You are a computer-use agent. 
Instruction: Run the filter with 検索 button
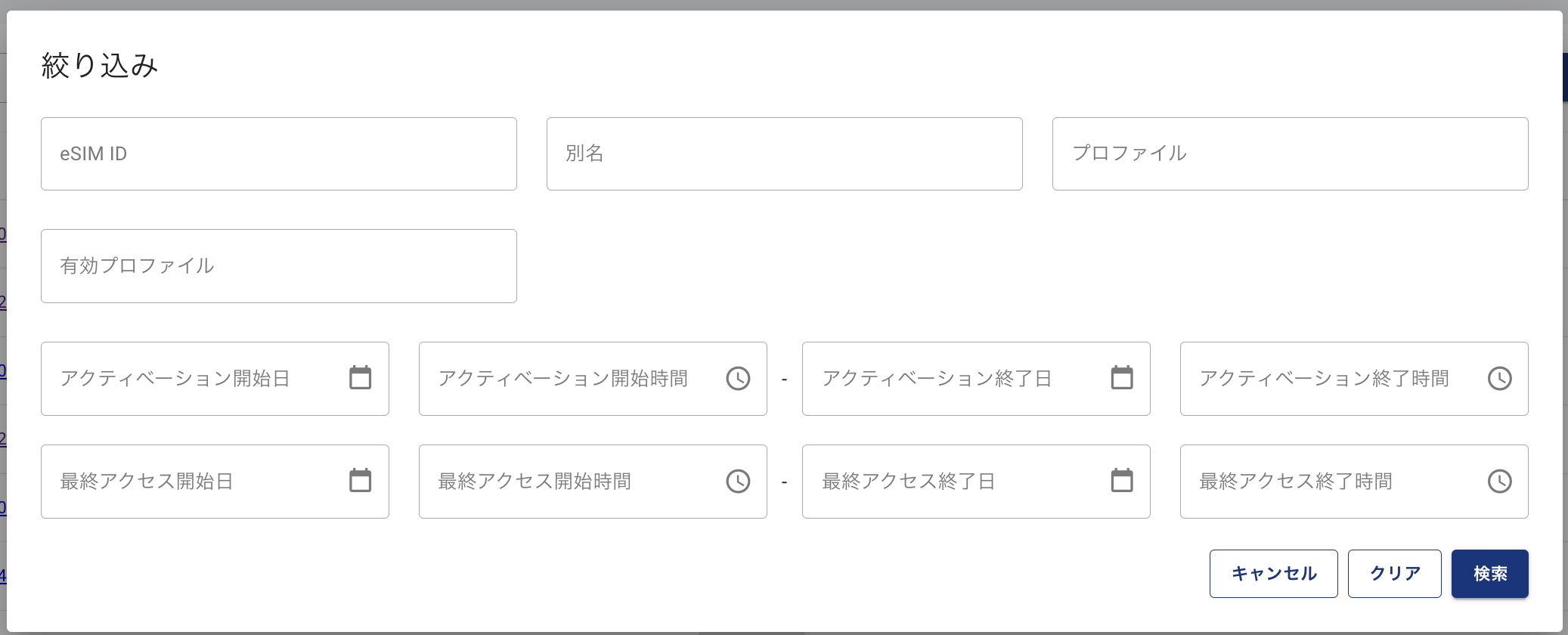coord(1489,574)
